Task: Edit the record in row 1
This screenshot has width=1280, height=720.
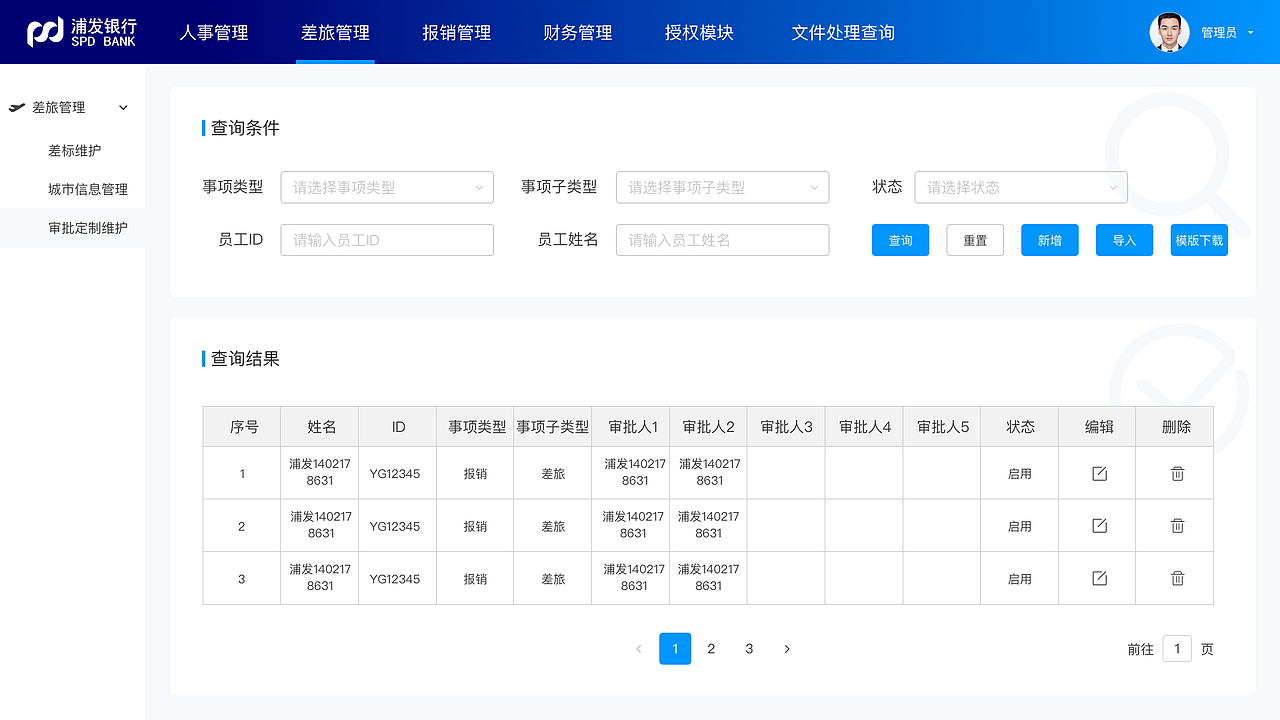Action: tap(1099, 473)
